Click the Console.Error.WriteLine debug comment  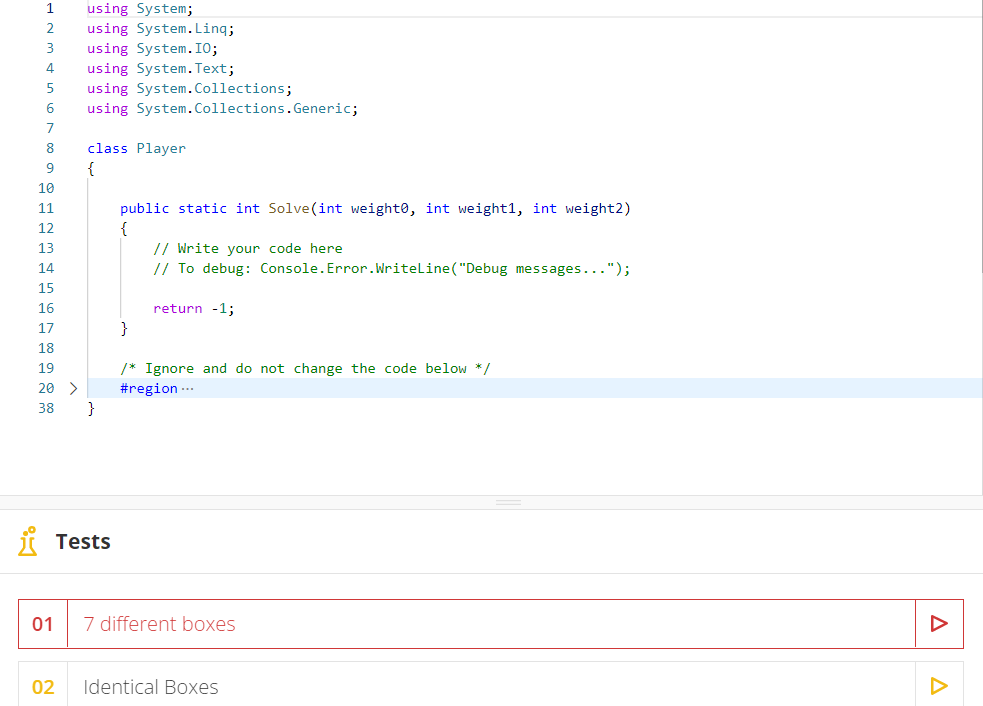point(392,268)
